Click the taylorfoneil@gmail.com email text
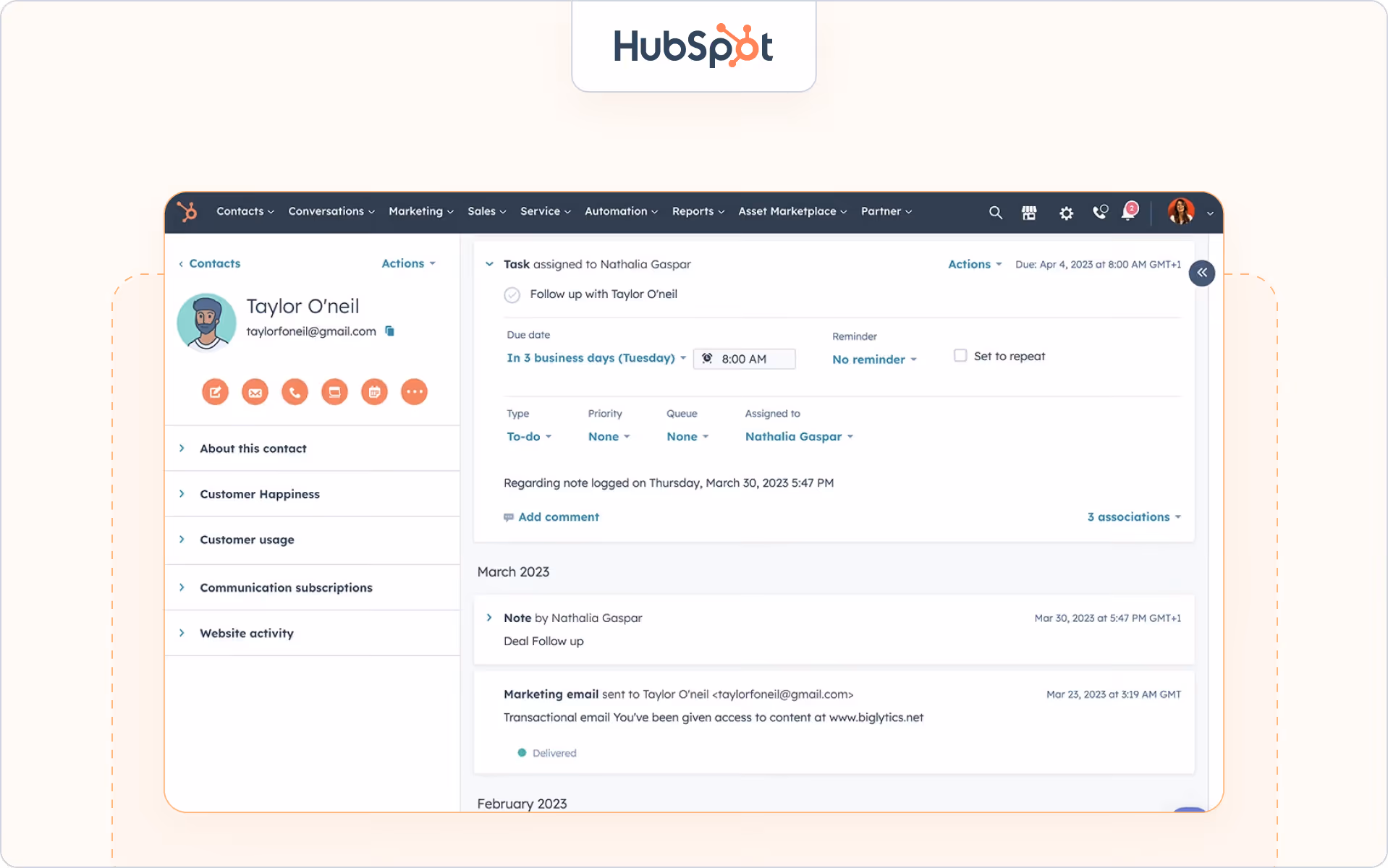The height and width of the screenshot is (868, 1388). pyautogui.click(x=311, y=331)
